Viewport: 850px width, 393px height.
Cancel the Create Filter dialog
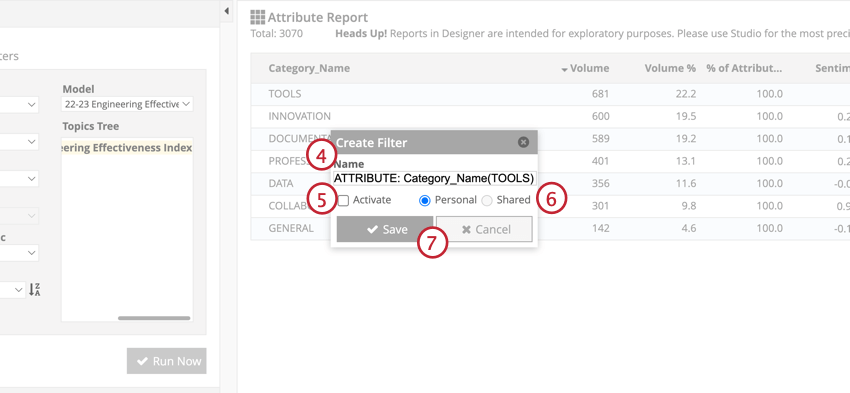tap(484, 229)
